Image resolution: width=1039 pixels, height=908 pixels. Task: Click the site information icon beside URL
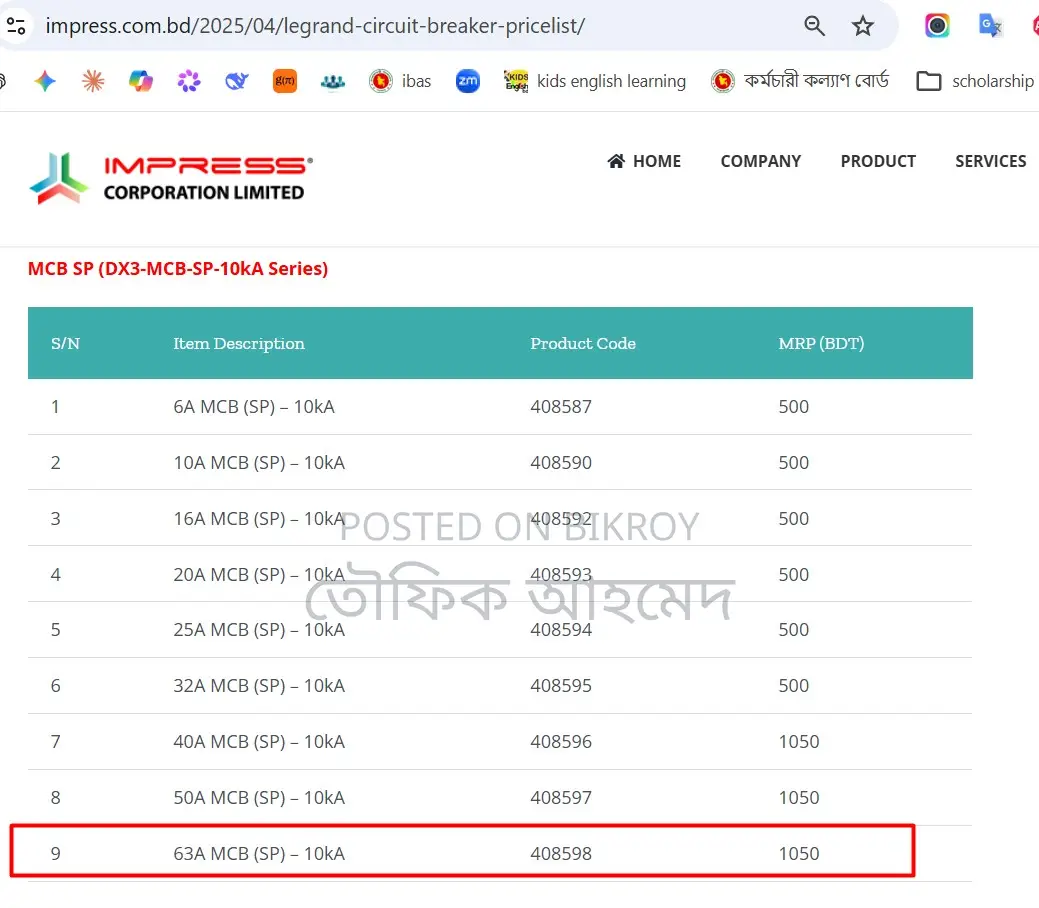pyautogui.click(x=16, y=26)
